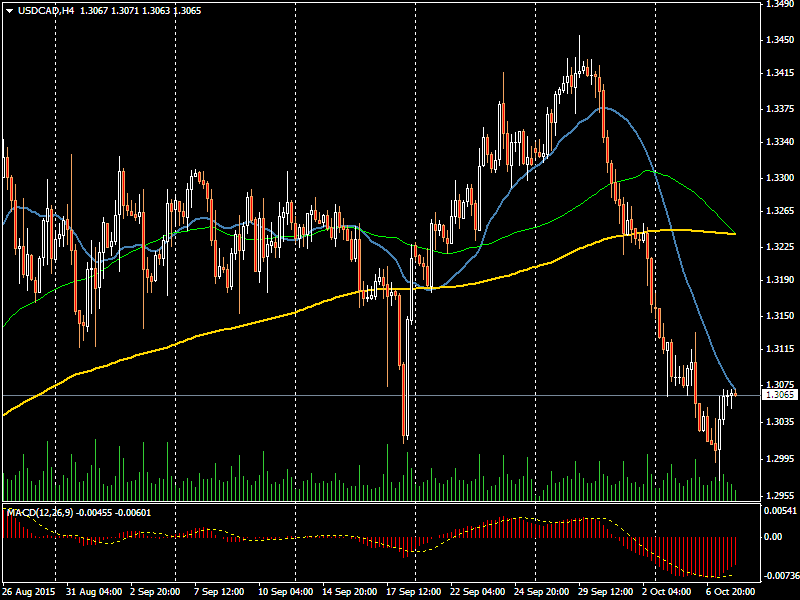Click the divider between price chart and MACD
Viewport: 800px width, 600px height.
[x=380, y=503]
